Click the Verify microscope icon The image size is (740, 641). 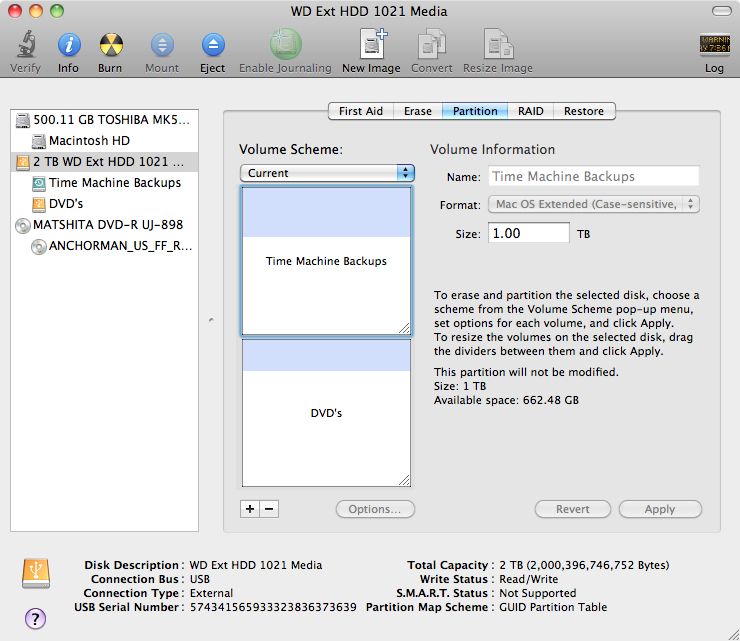pyautogui.click(x=26, y=44)
